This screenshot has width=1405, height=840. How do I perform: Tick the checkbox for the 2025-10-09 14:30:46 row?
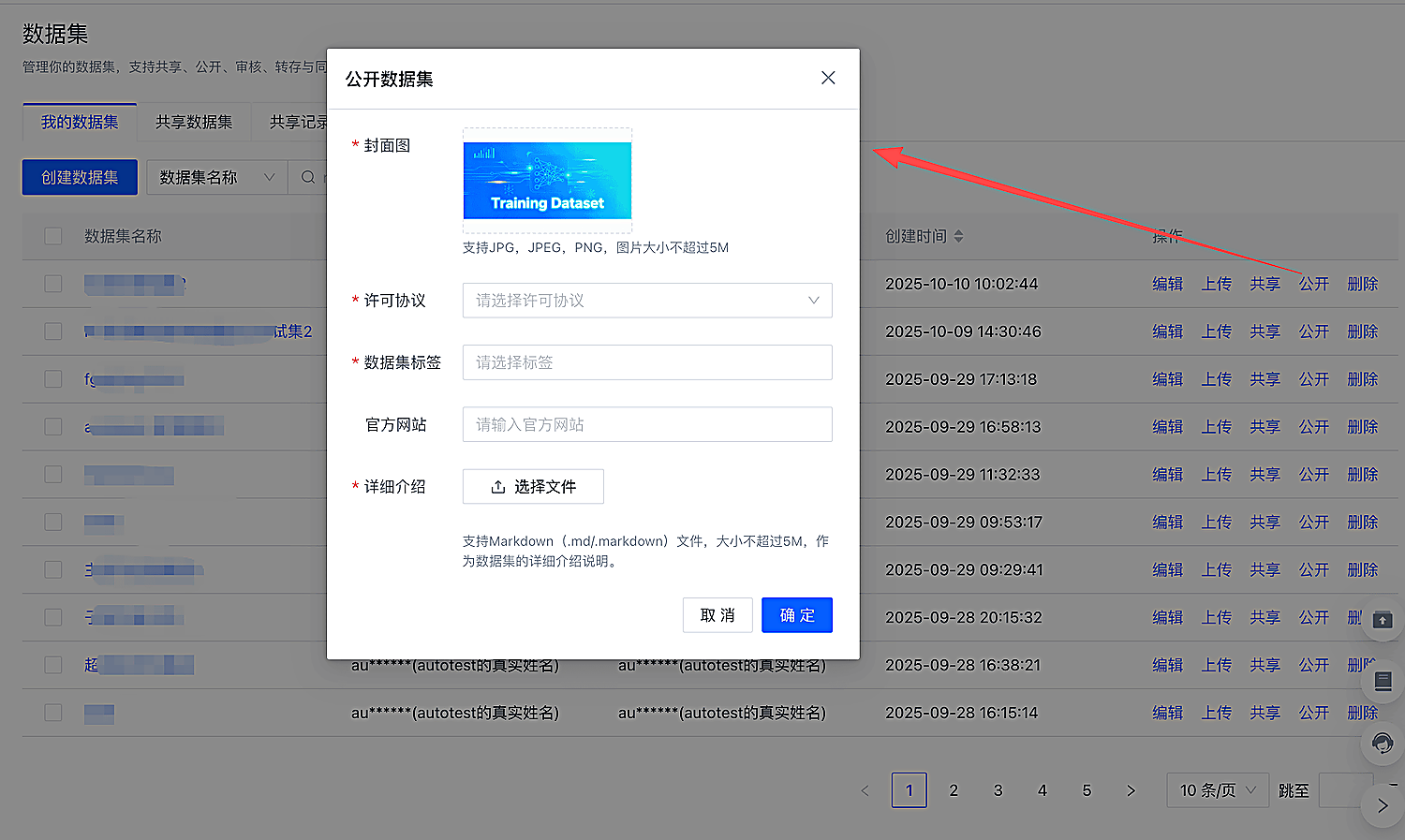53,332
